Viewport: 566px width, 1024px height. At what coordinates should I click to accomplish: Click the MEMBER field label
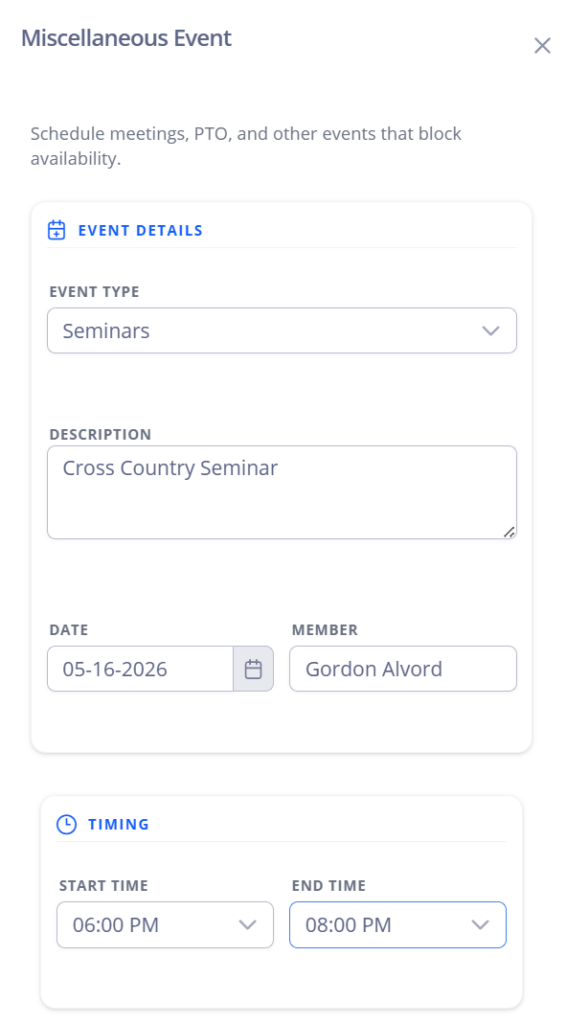pos(324,630)
